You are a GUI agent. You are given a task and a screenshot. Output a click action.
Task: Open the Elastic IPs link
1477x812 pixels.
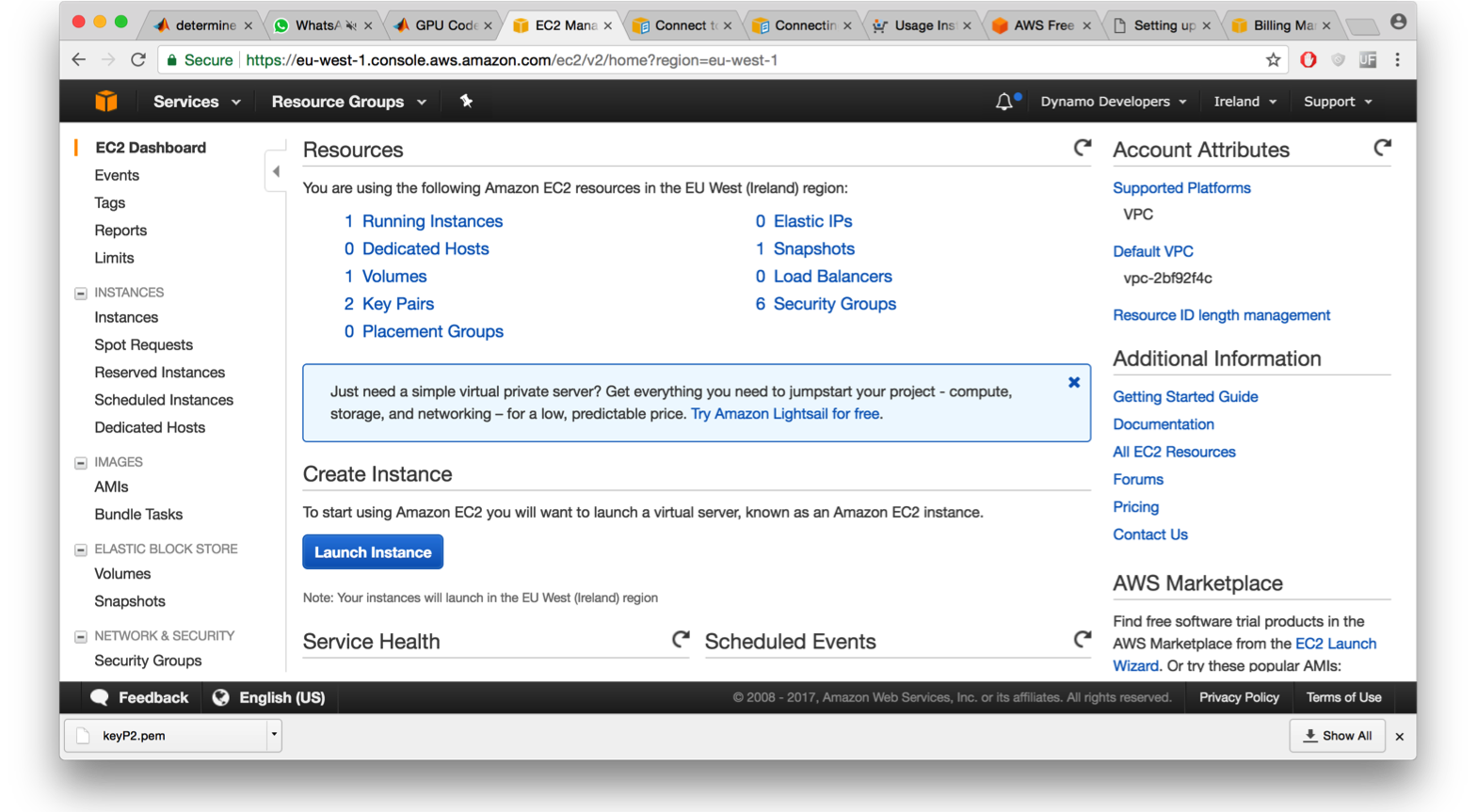(812, 221)
